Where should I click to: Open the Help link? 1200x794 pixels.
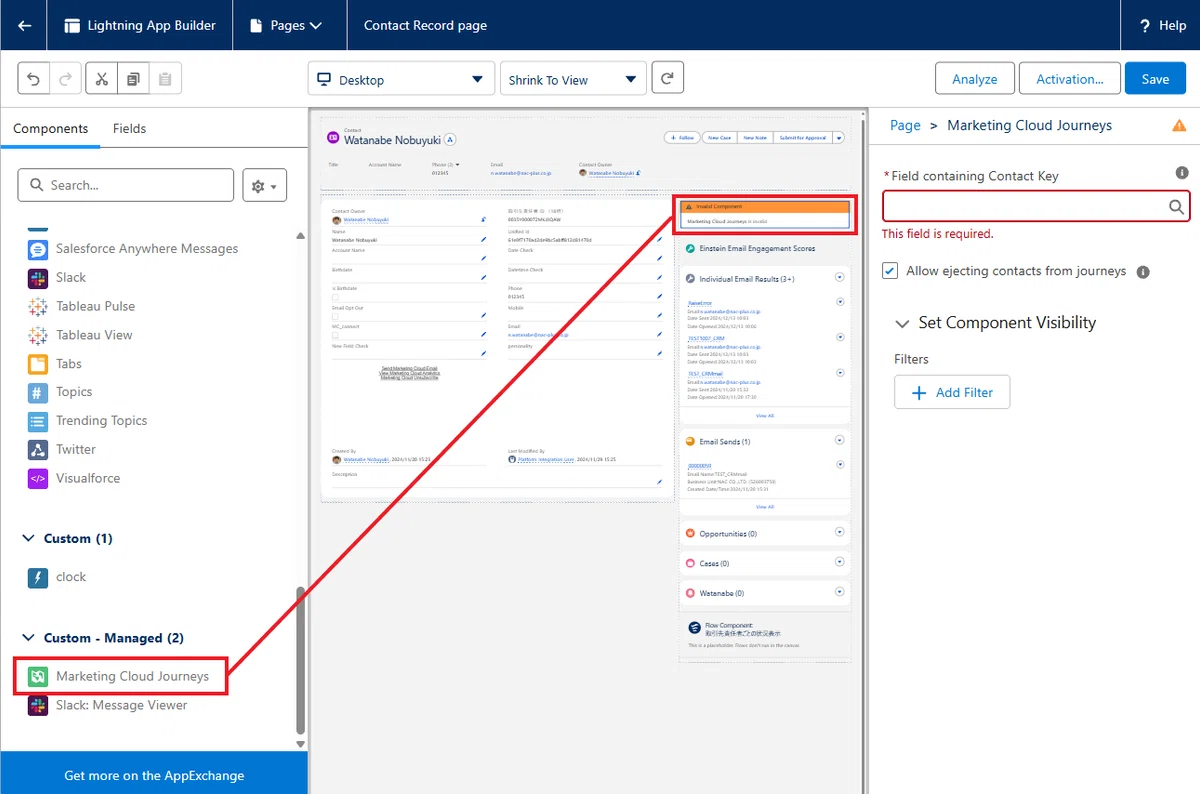pyautogui.click(x=1162, y=25)
